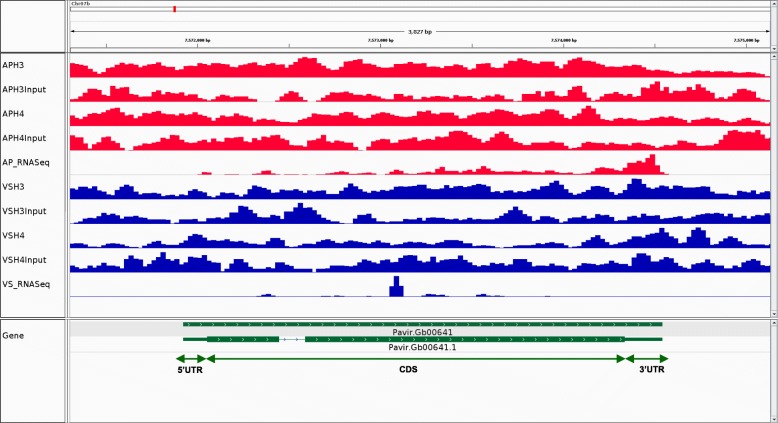Select the VS_RNASeq track label
The height and width of the screenshot is (423, 778).
tap(26, 284)
